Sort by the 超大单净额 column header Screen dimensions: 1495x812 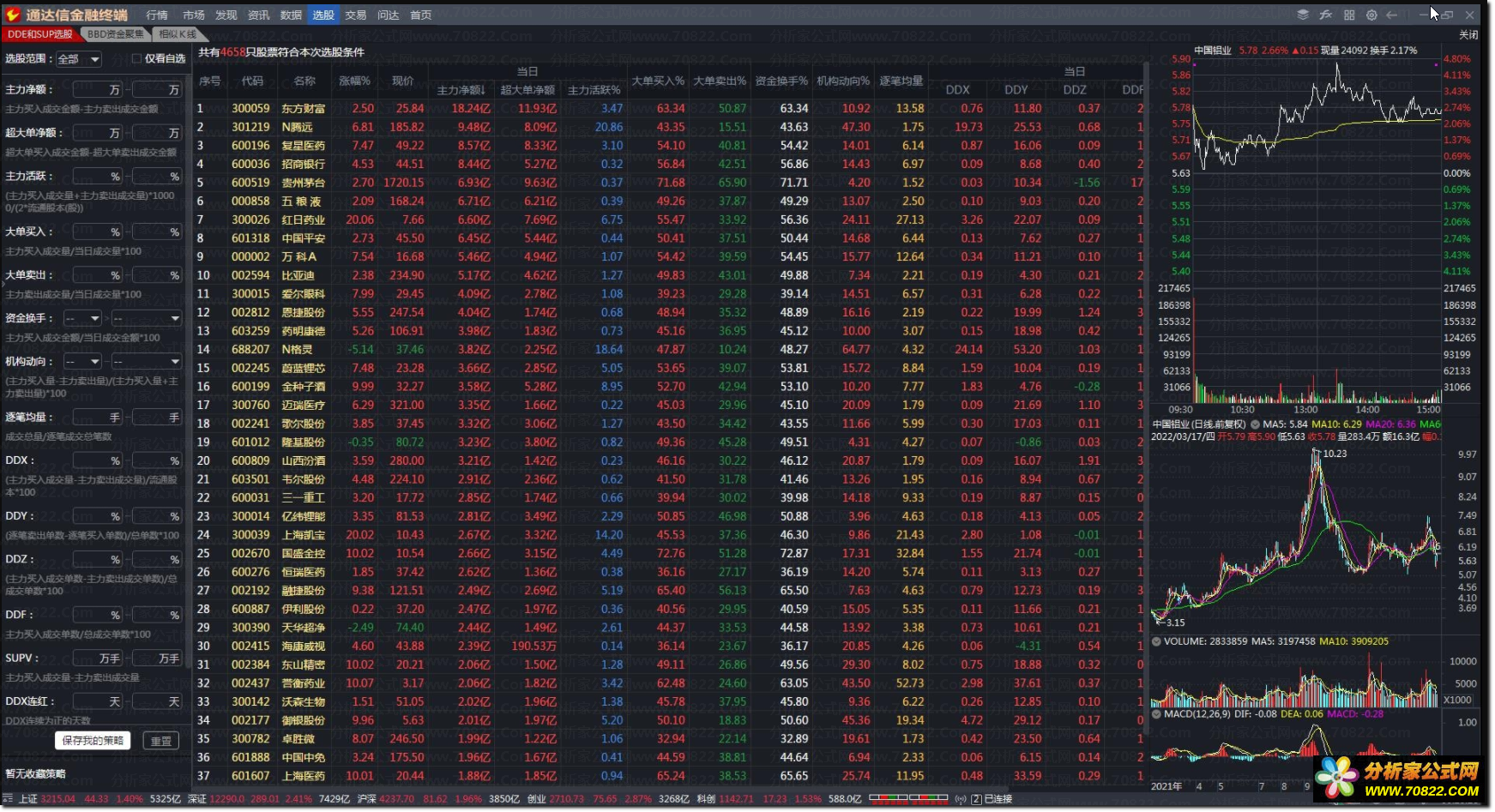tap(527, 89)
